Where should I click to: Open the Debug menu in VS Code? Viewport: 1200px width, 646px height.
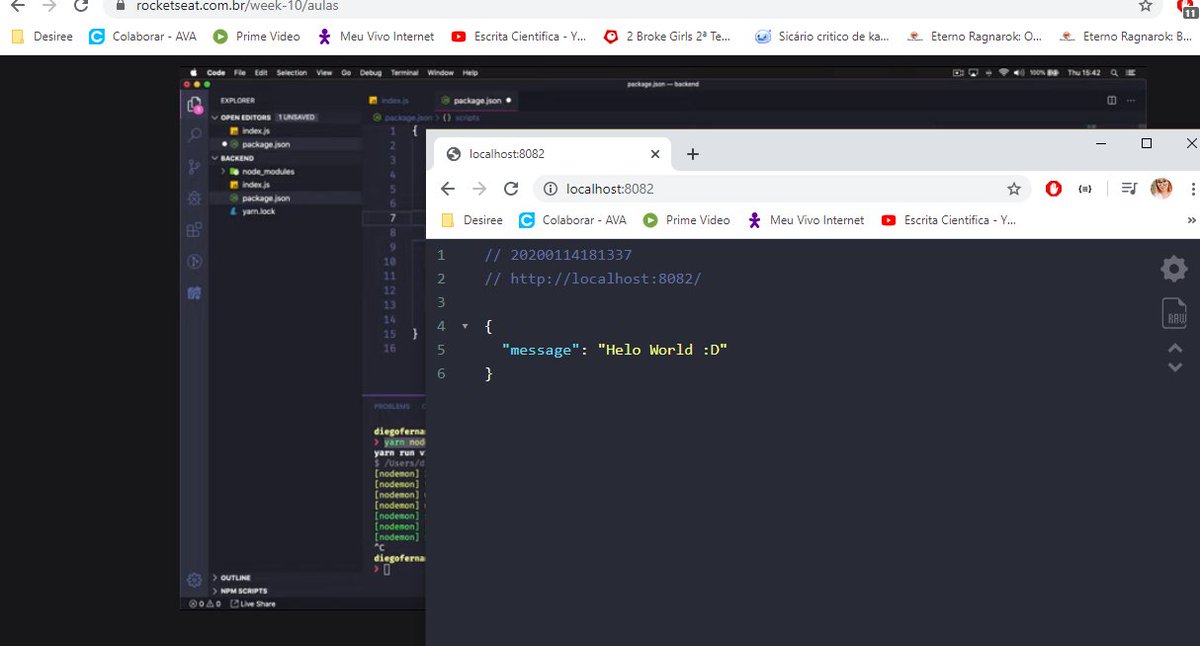coord(371,73)
